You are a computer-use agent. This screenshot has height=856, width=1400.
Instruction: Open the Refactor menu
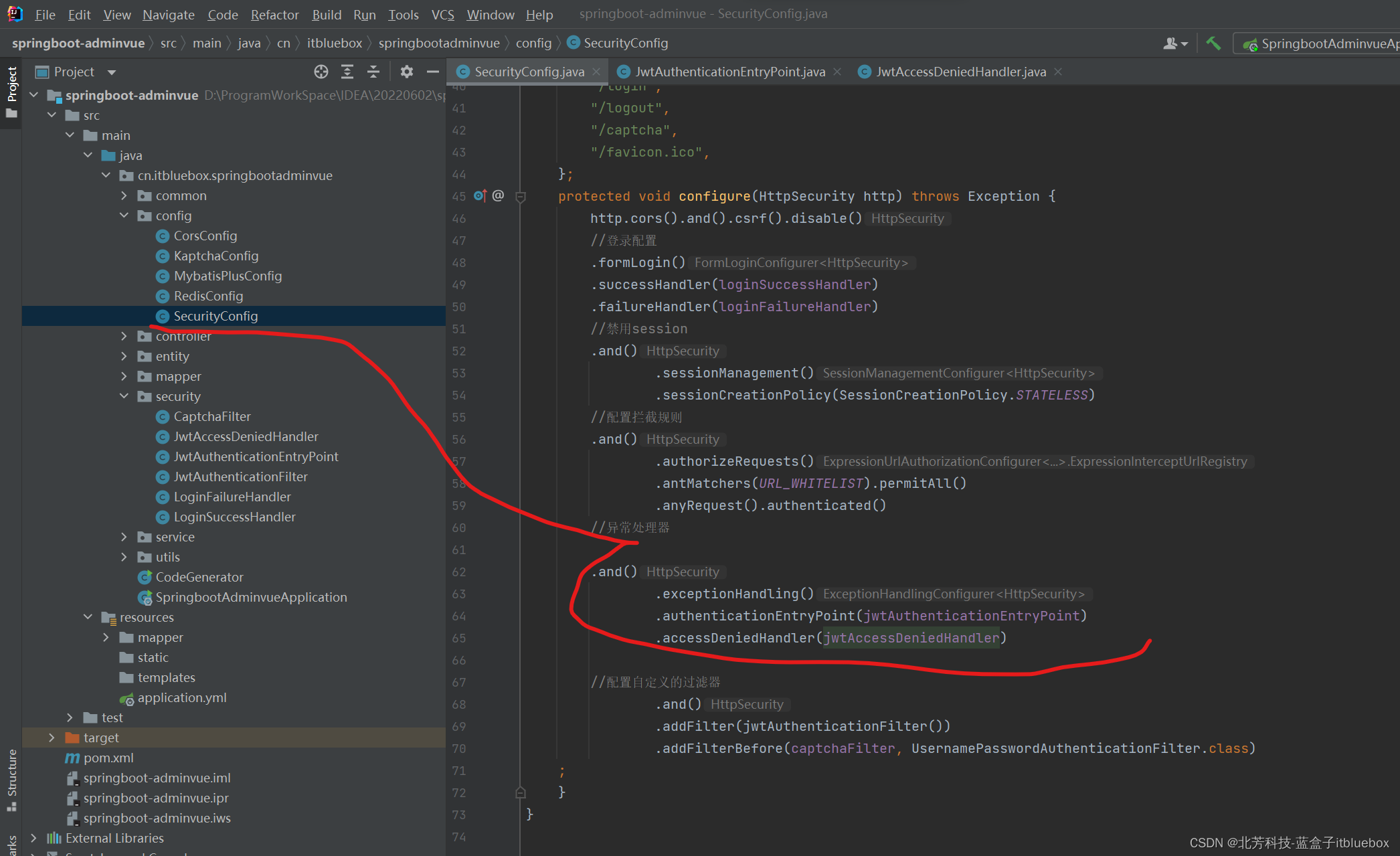(x=274, y=15)
